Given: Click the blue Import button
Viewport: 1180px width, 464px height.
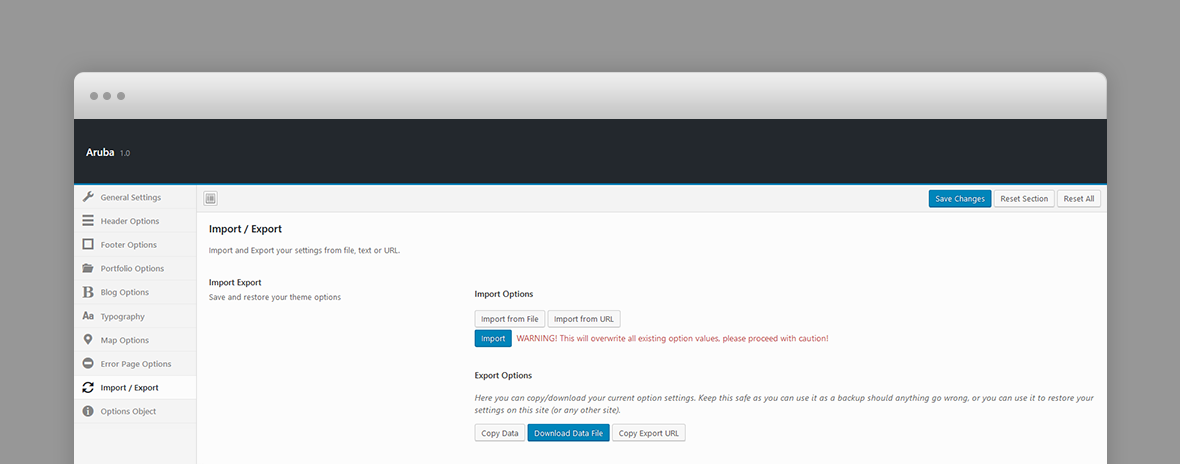Looking at the screenshot, I should click(493, 338).
